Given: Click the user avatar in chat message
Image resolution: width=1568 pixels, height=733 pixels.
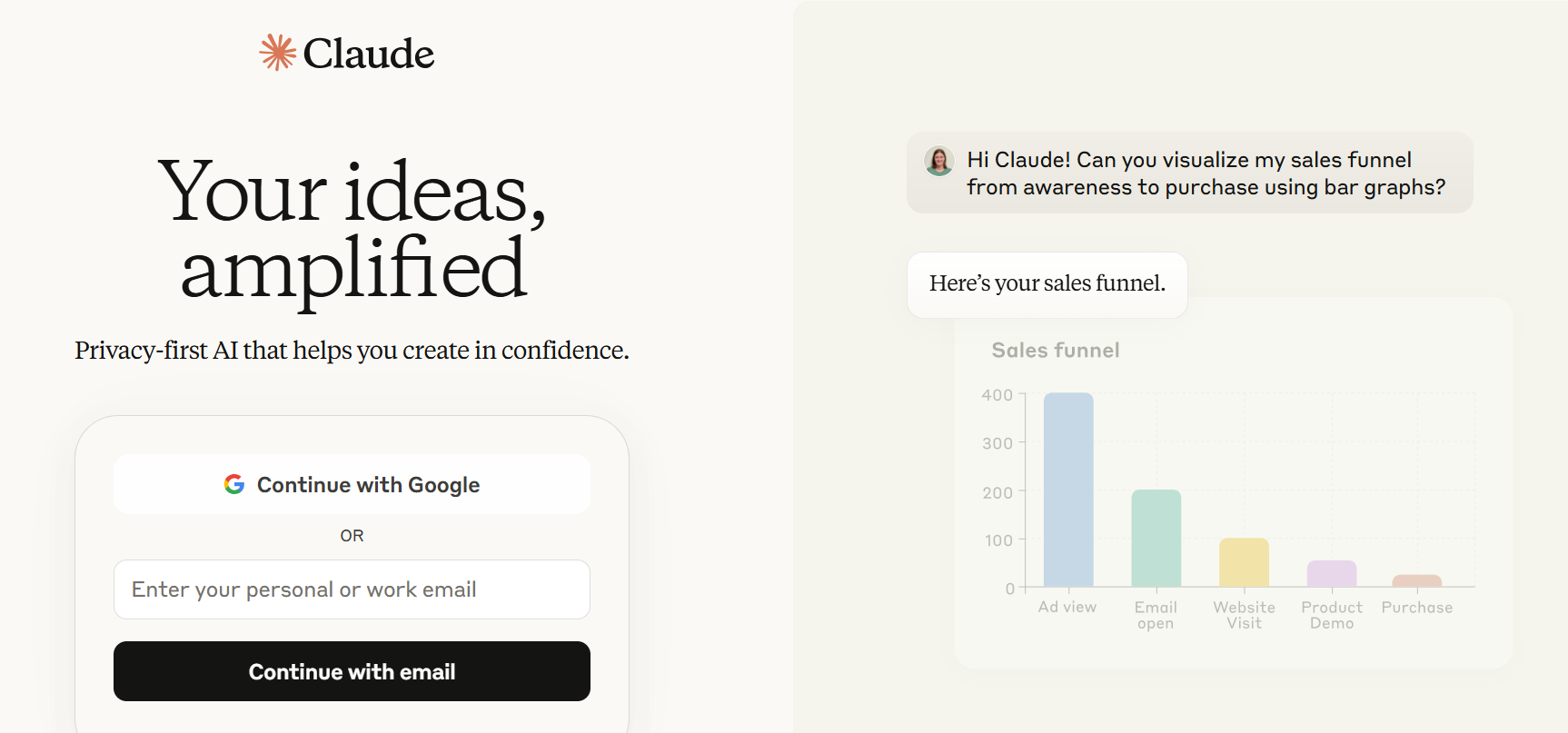Looking at the screenshot, I should (x=938, y=161).
